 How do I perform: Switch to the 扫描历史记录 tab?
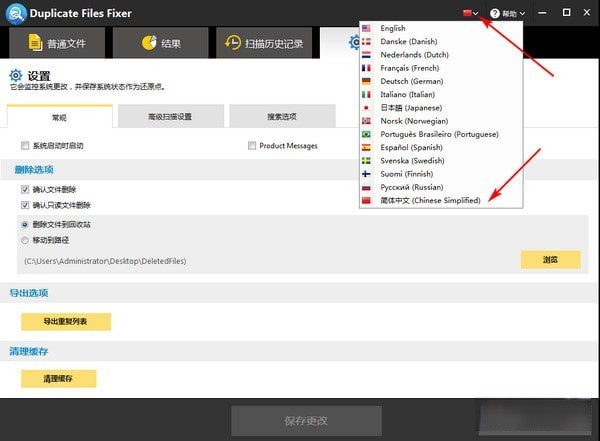point(264,43)
